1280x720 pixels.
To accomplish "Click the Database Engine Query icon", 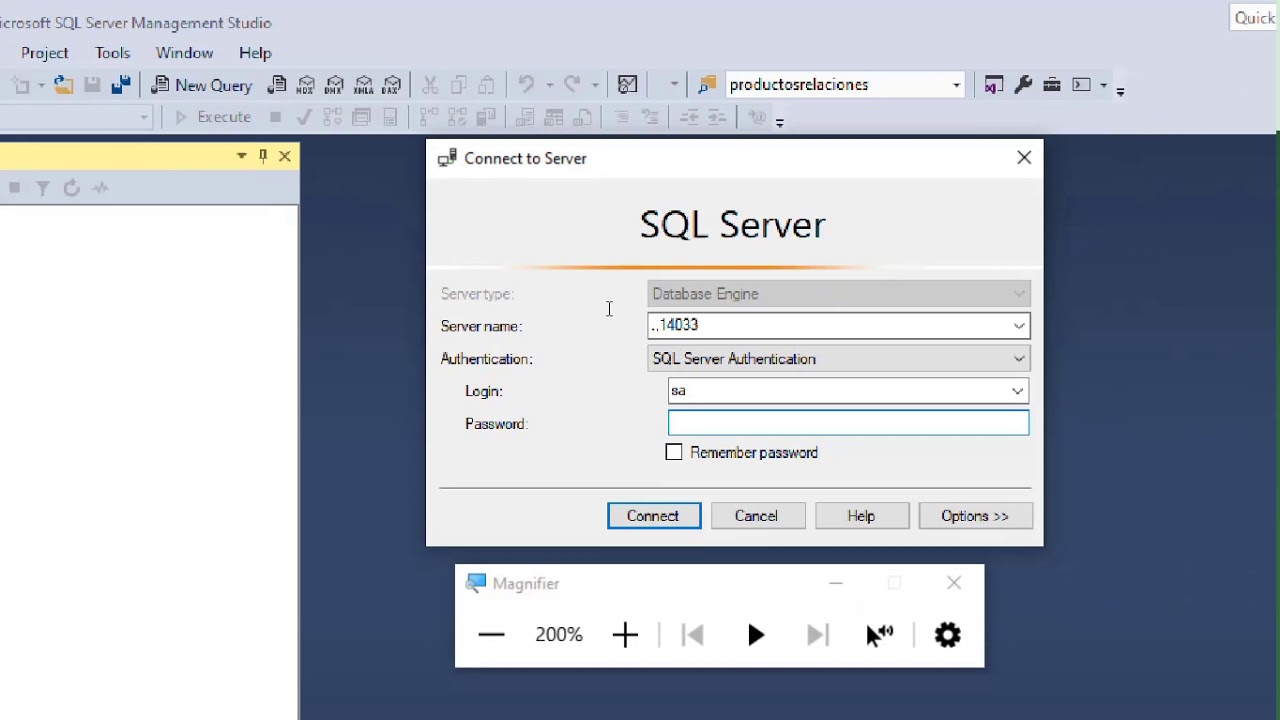I will 277,85.
